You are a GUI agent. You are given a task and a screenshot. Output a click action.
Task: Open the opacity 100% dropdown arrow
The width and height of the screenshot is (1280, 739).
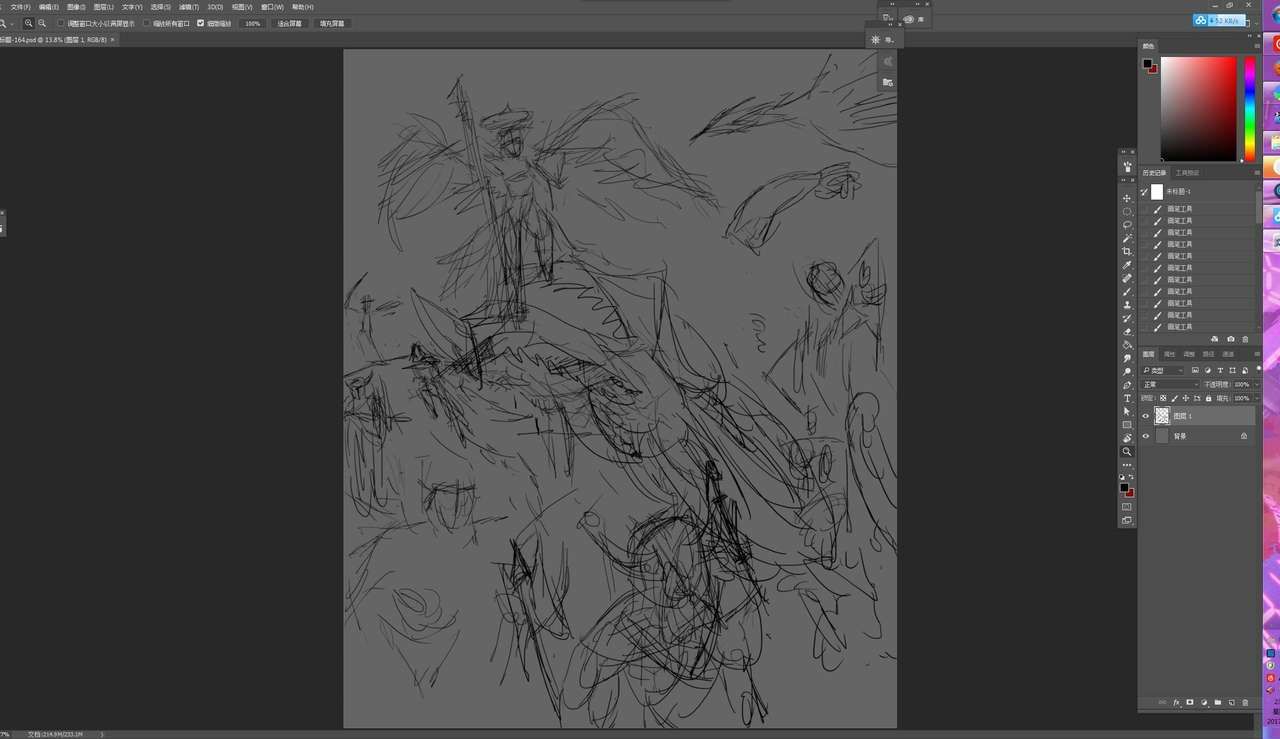pos(1256,384)
